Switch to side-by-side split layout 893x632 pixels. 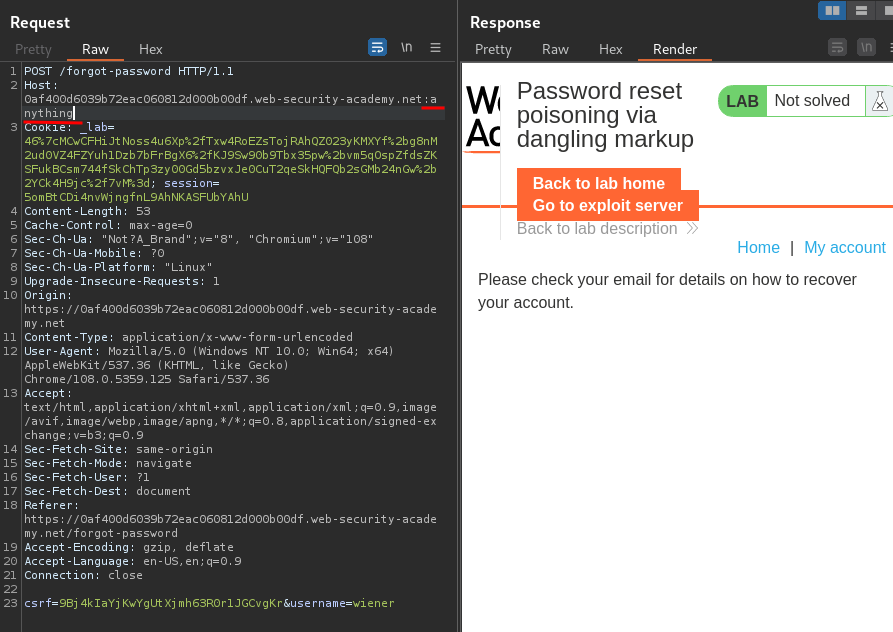click(x=832, y=10)
